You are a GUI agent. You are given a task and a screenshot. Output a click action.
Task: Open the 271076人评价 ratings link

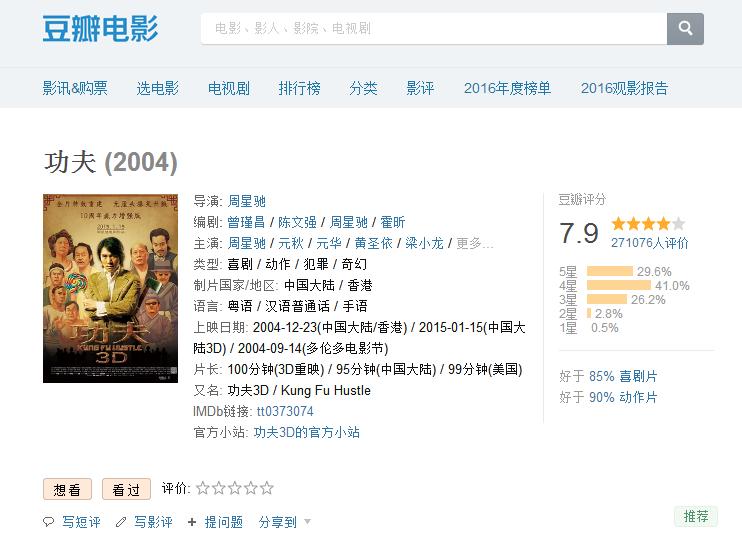[x=649, y=243]
